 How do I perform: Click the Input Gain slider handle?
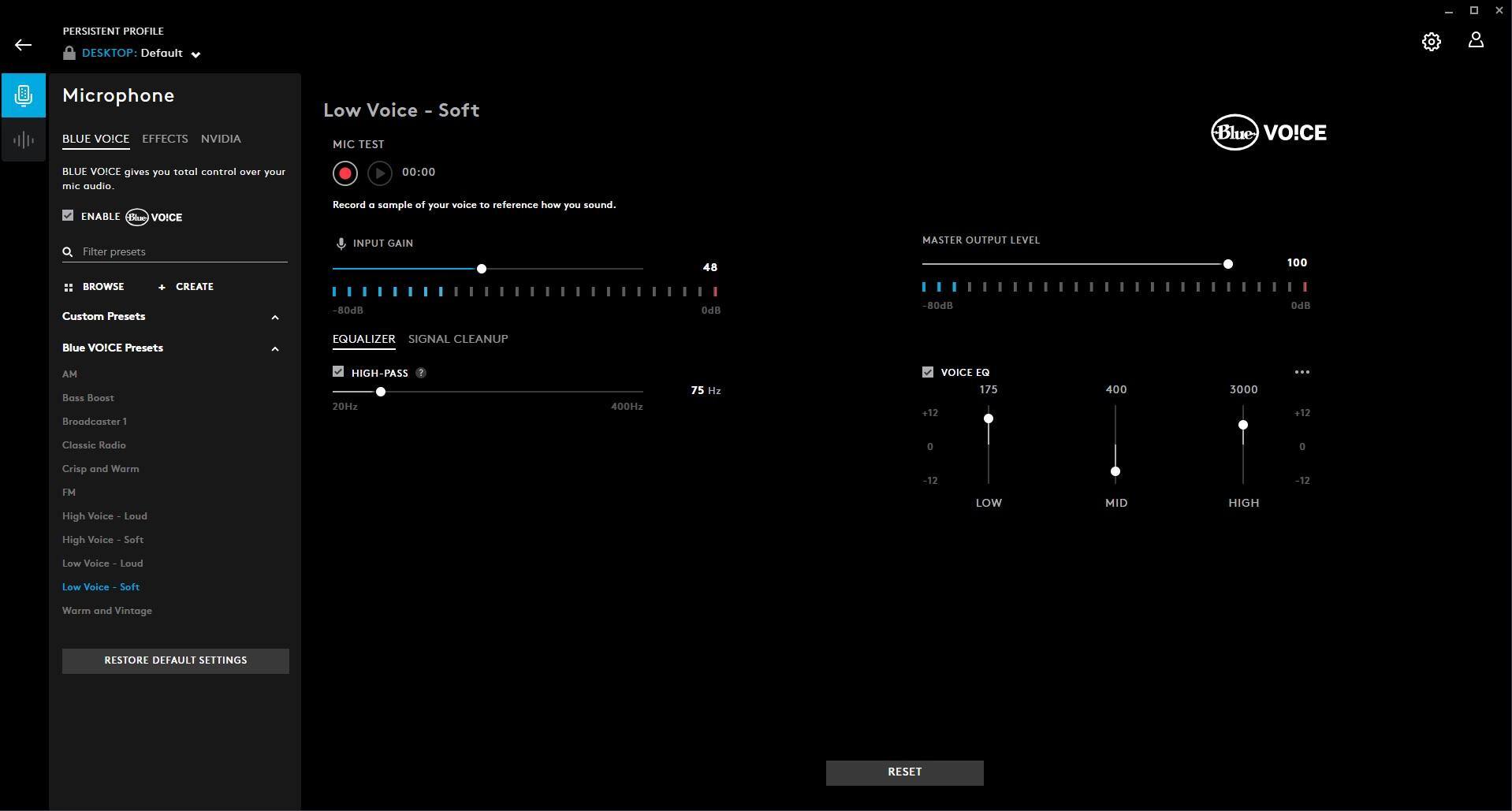(x=482, y=269)
